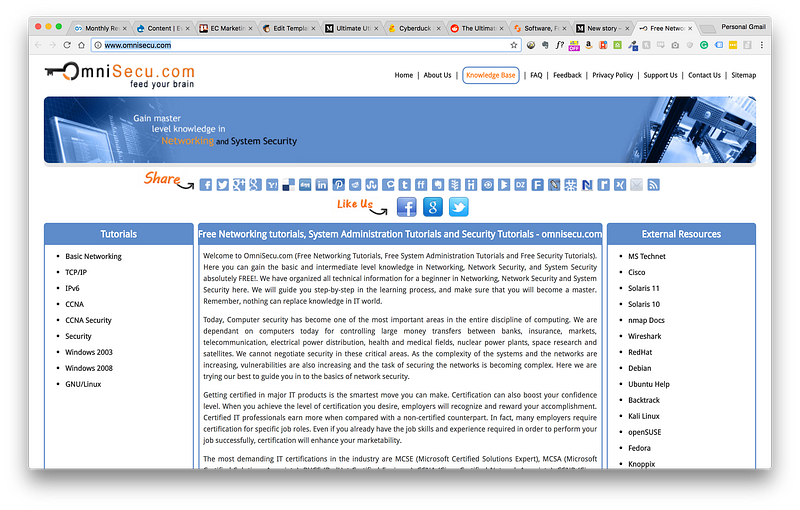
Task: Share page via Reddit share icon
Action: pos(355,185)
